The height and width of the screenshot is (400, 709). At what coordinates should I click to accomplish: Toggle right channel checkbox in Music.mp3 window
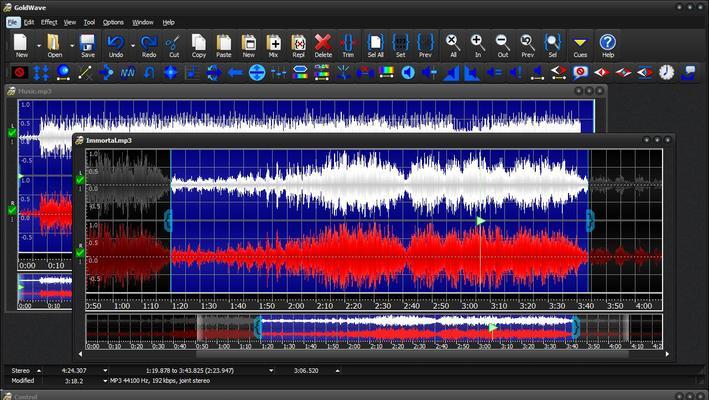pyautogui.click(x=12, y=210)
